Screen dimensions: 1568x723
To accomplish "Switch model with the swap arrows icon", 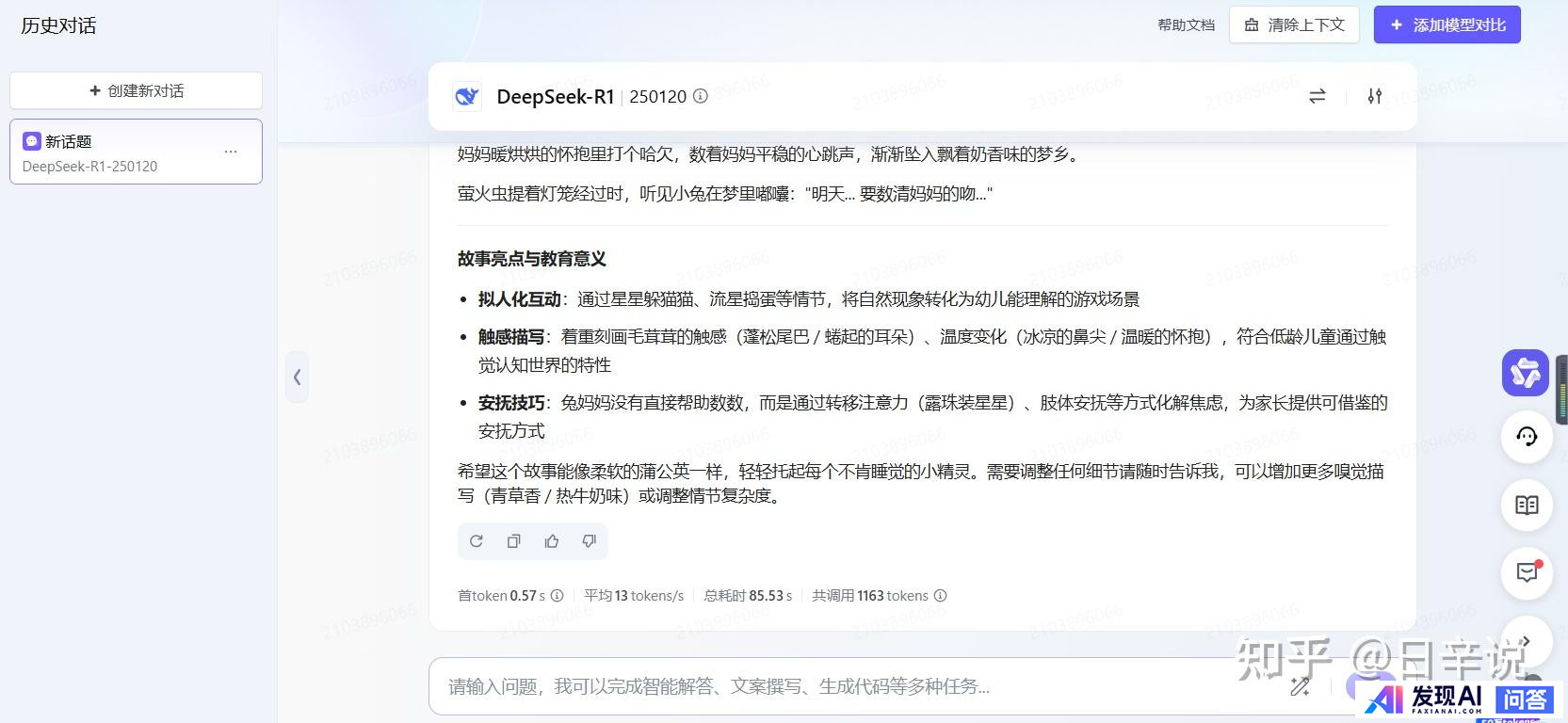I will (1317, 96).
